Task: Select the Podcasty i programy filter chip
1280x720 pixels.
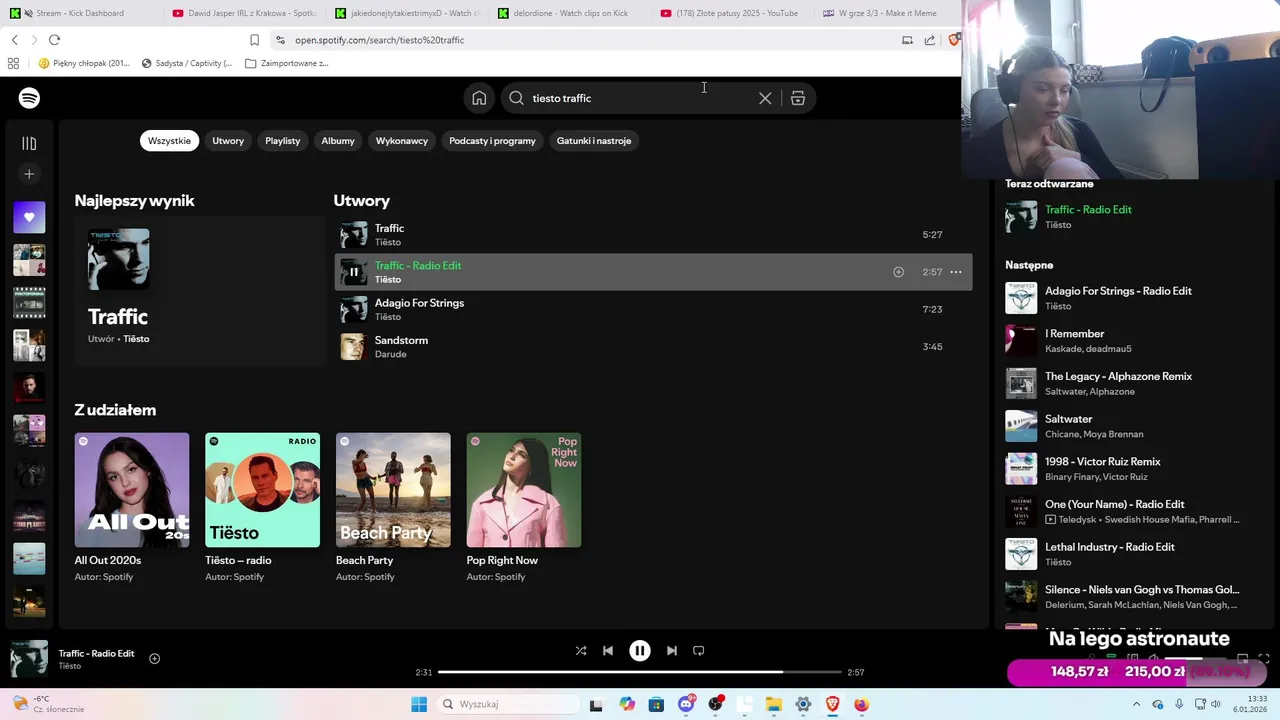Action: pos(492,141)
